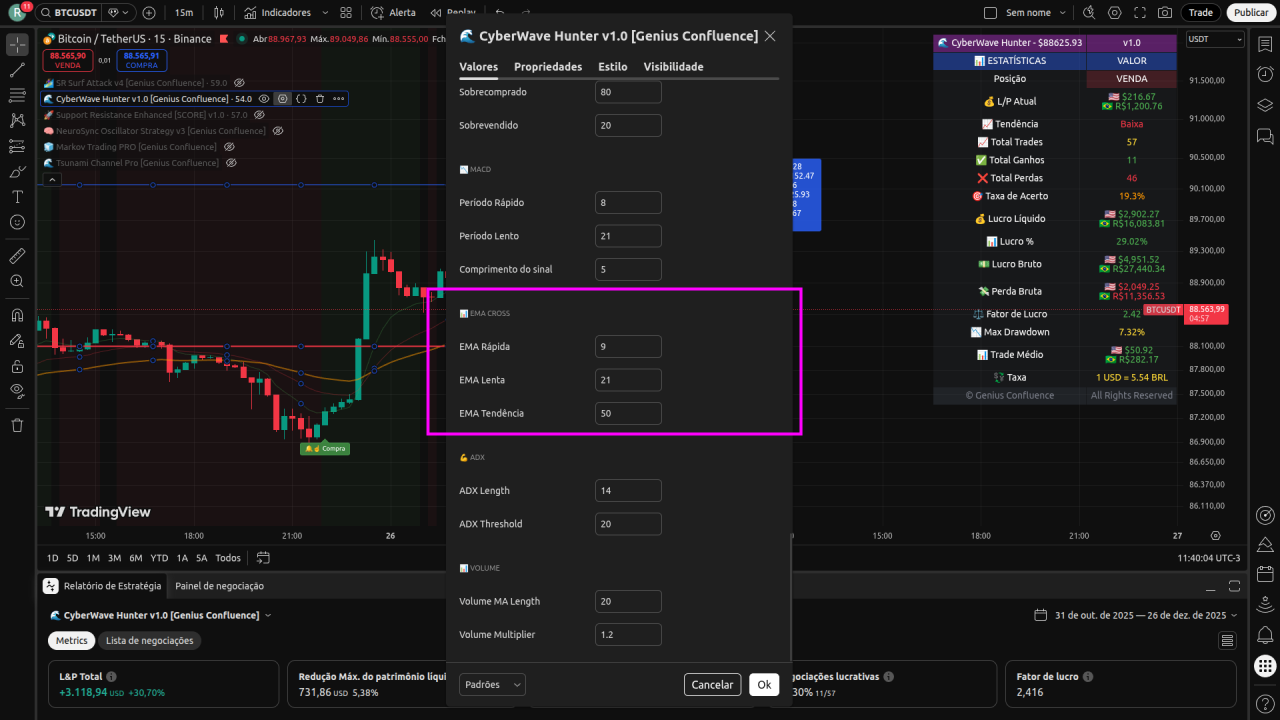The image size is (1280, 720).
Task: Open the emoji icons tool
Action: (17, 221)
